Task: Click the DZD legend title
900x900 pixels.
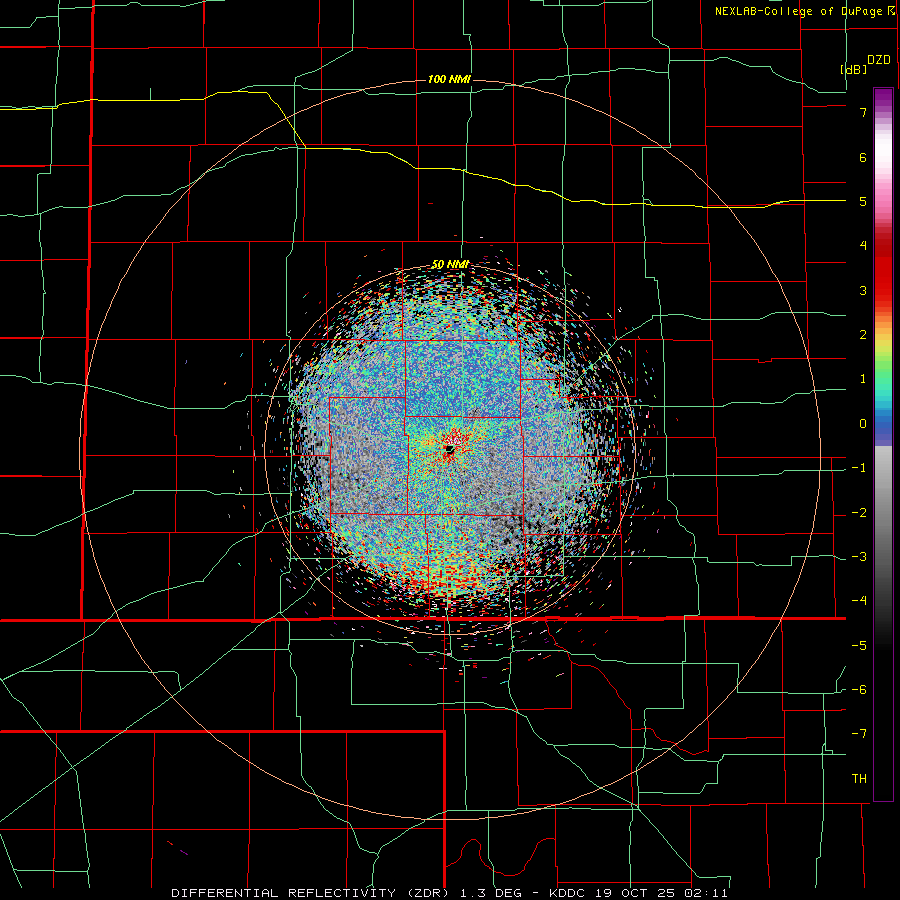Action: 879,60
